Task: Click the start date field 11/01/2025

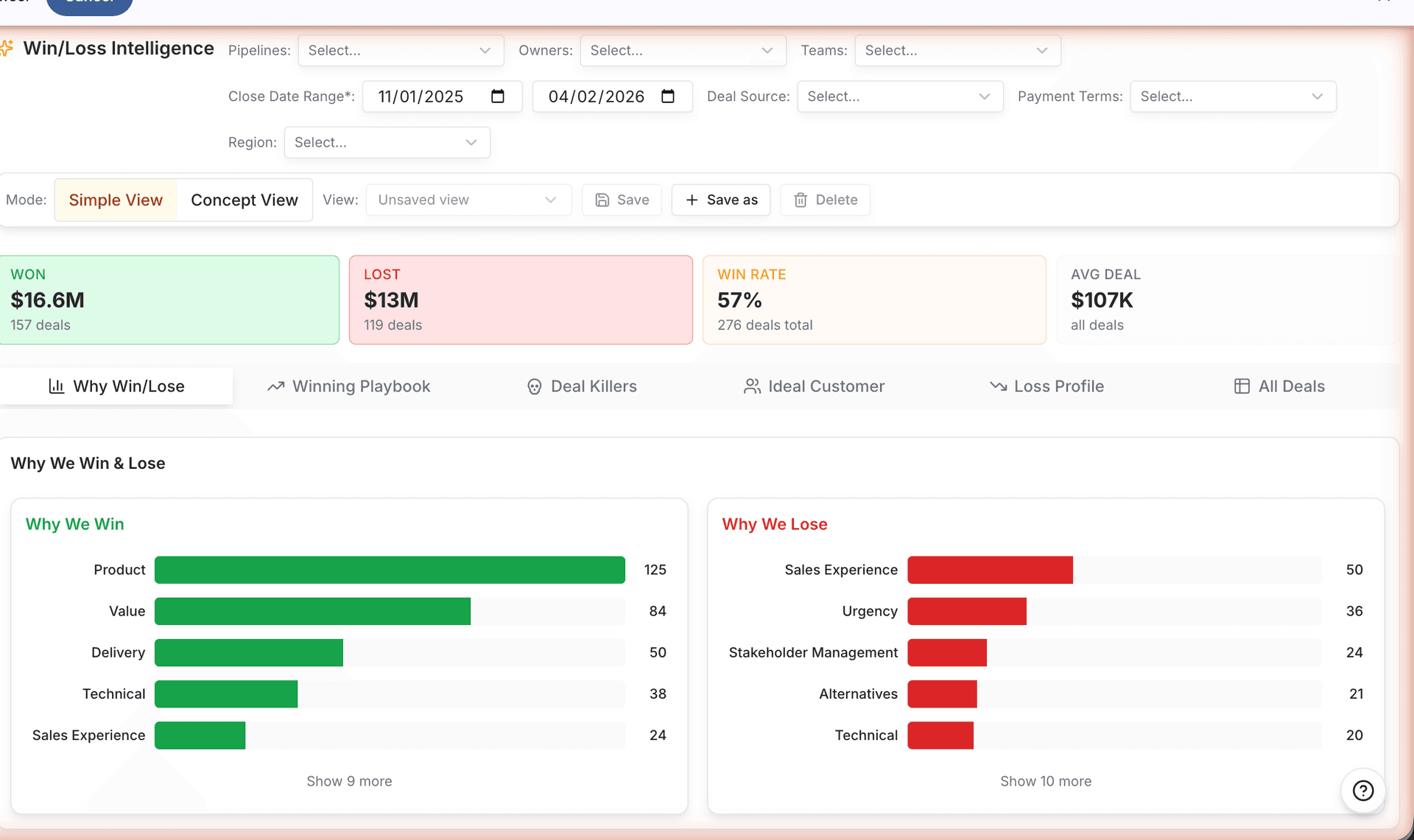Action: click(421, 96)
